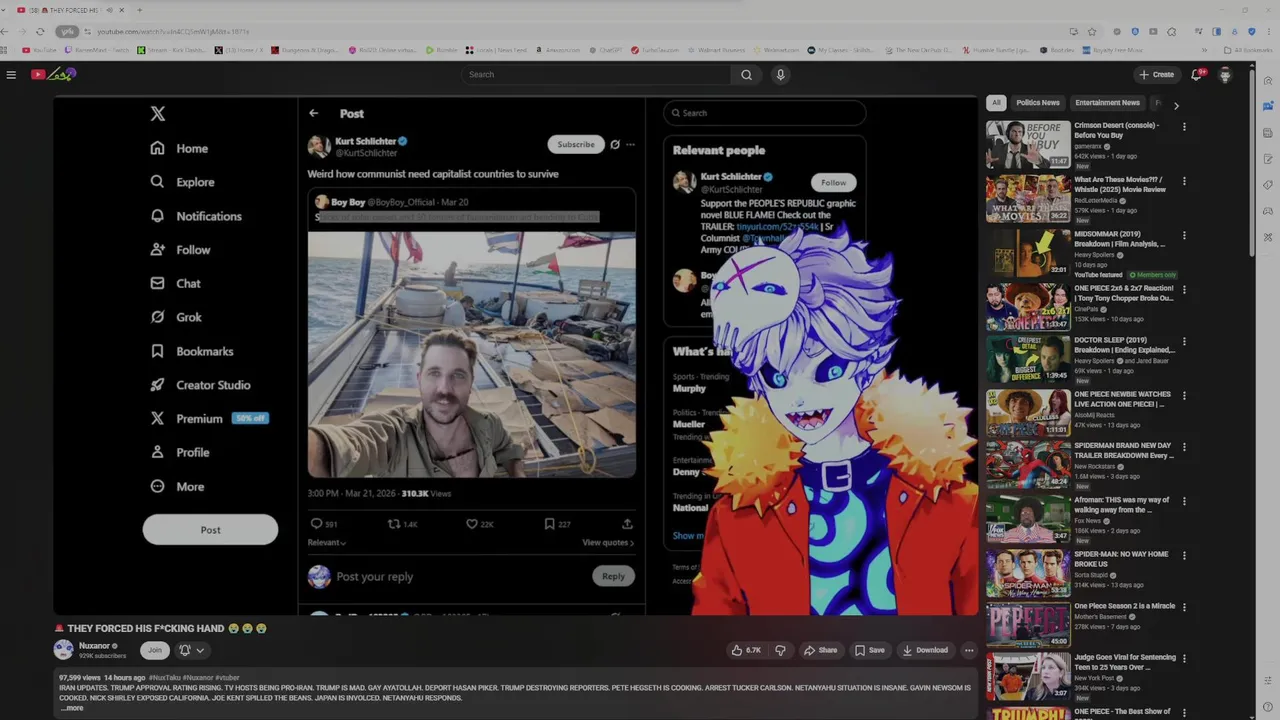1280x720 pixels.
Task: Open the MIDSOMMAR (2019) Breakdown thumbnail
Action: [x=1028, y=252]
